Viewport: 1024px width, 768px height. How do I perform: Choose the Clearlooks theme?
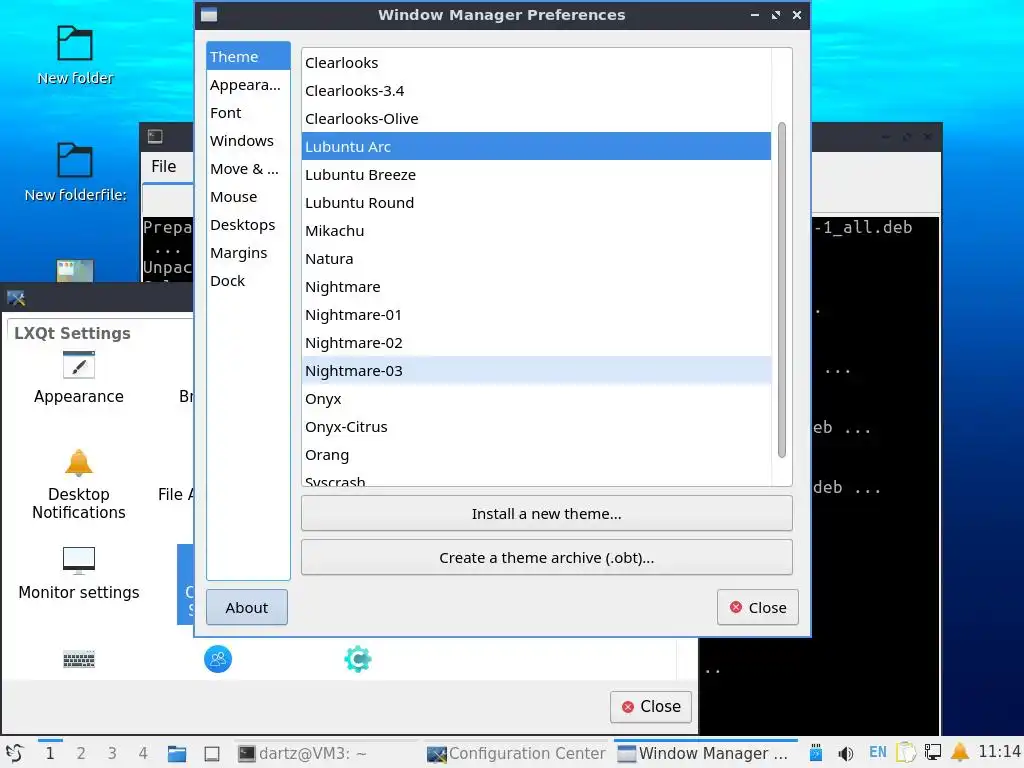click(536, 63)
